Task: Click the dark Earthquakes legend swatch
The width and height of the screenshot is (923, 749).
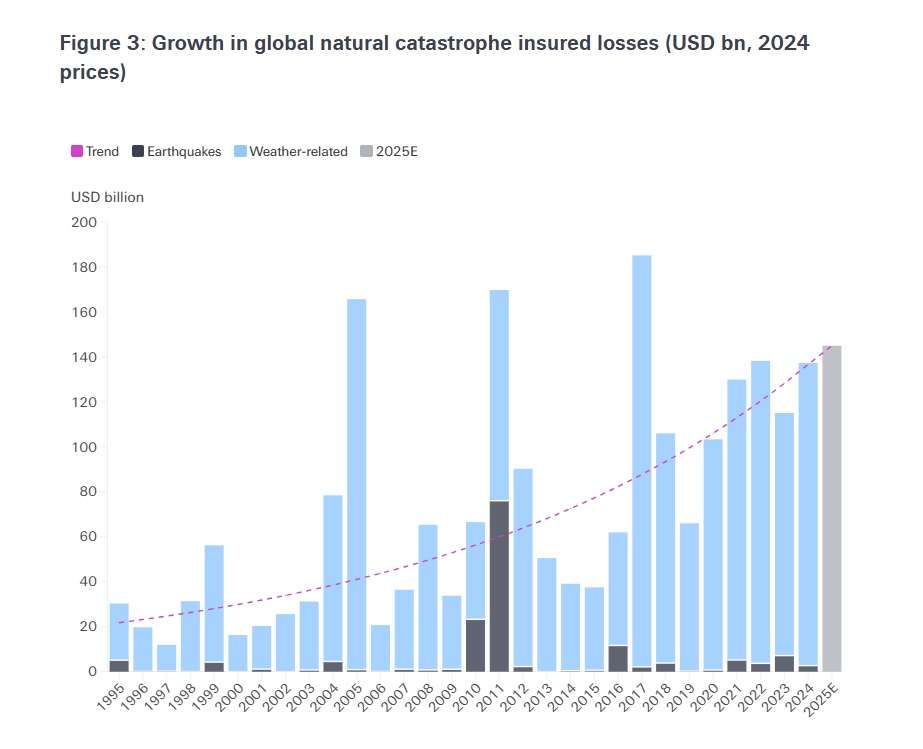Action: pos(139,152)
